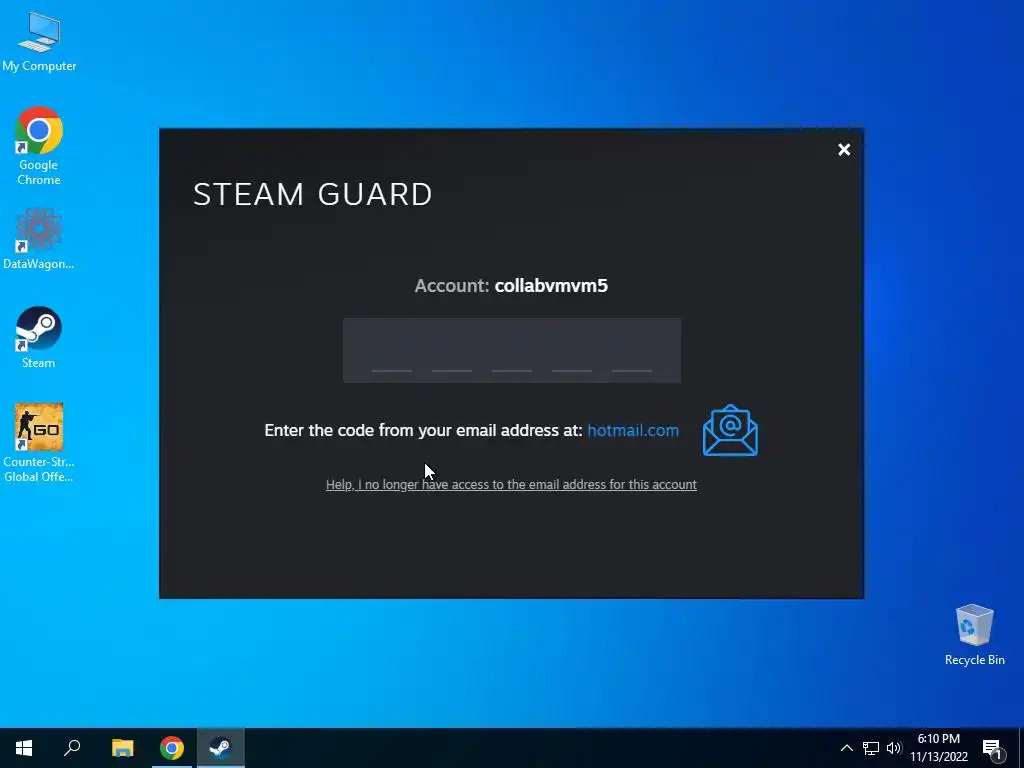Open the clock showing 6:10 PM
The height and width of the screenshot is (768, 1024).
pos(938,748)
